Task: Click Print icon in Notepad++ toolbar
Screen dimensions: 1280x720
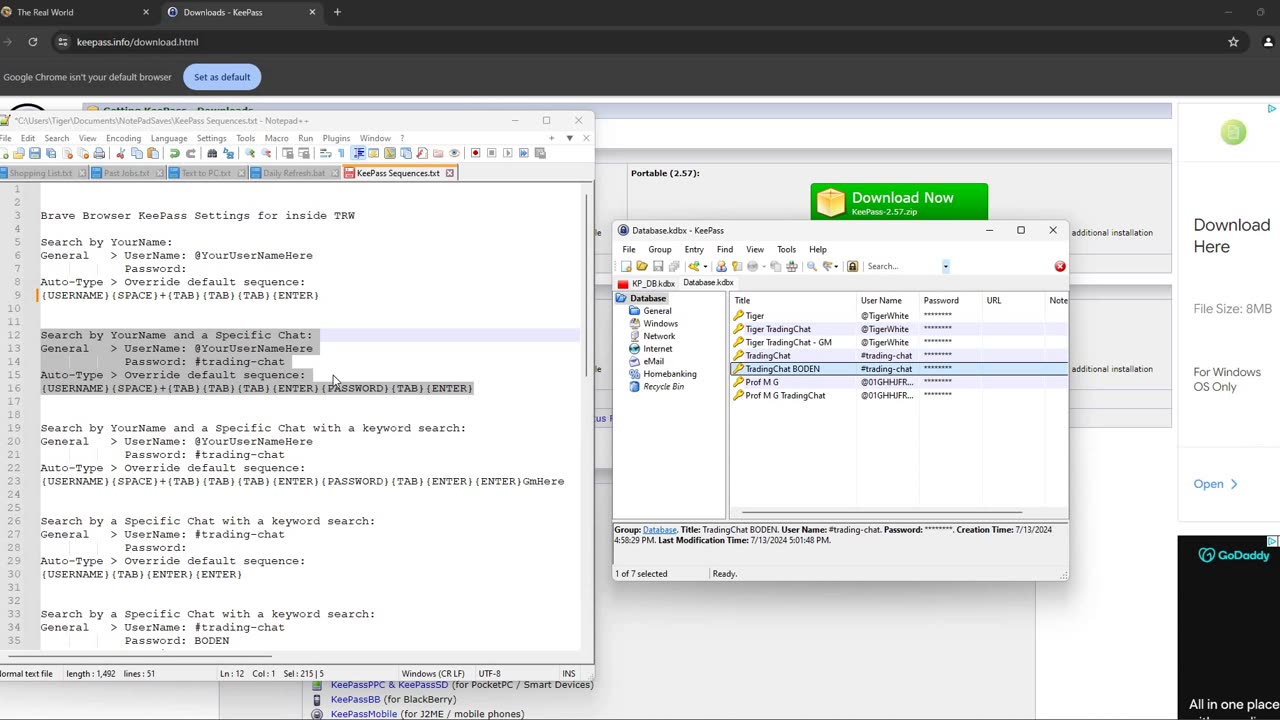Action: 99,153
